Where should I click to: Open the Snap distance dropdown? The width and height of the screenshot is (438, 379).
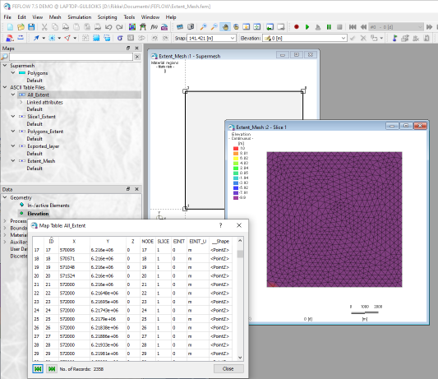233,38
